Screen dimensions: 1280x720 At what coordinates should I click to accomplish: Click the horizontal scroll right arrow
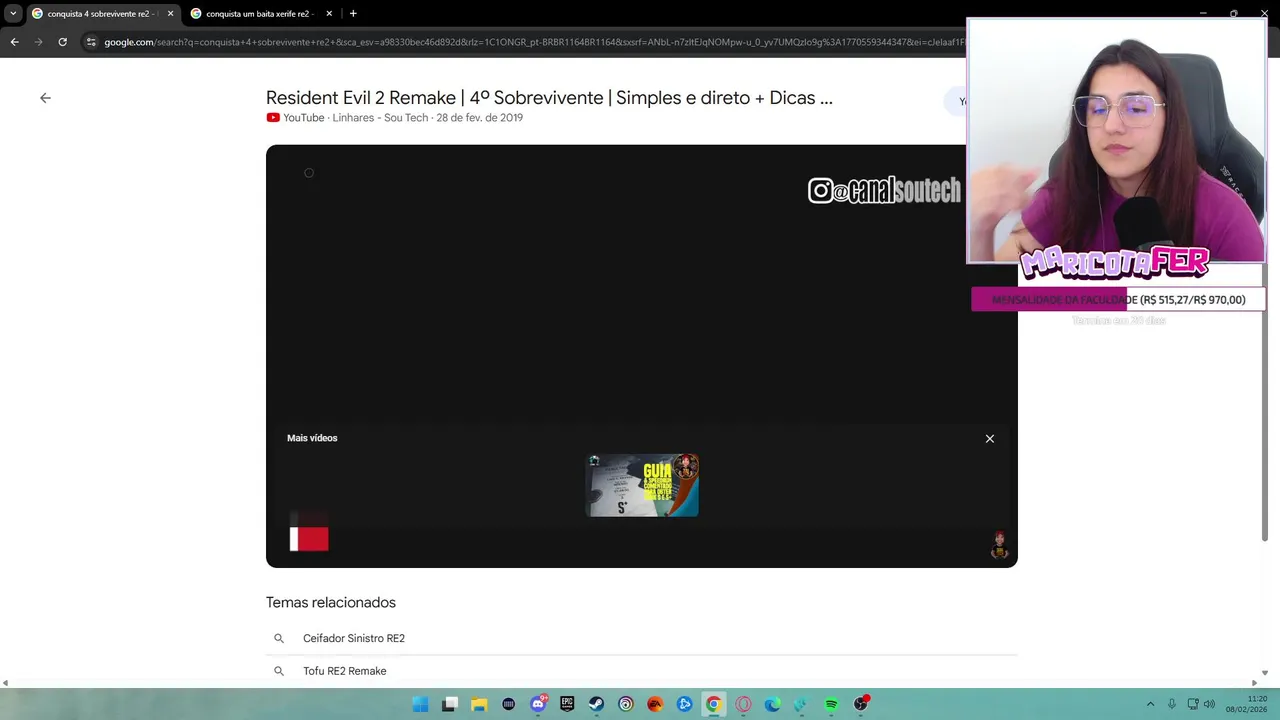(1254, 683)
